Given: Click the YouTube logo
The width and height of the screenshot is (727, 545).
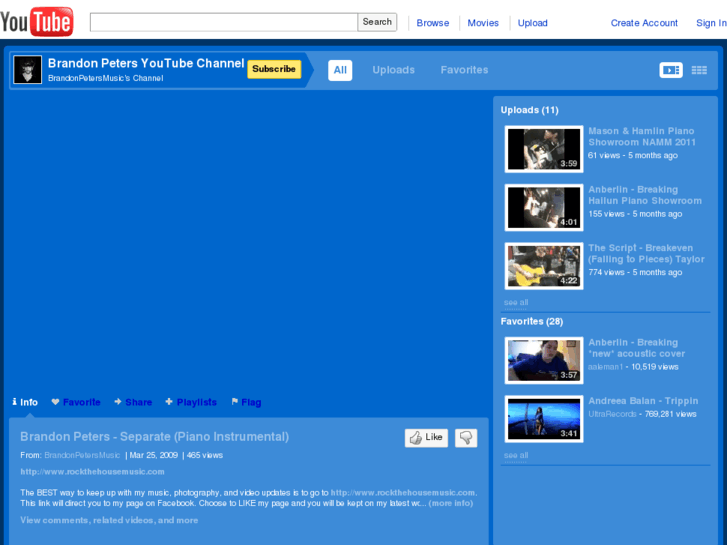Looking at the screenshot, I should 37,21.
